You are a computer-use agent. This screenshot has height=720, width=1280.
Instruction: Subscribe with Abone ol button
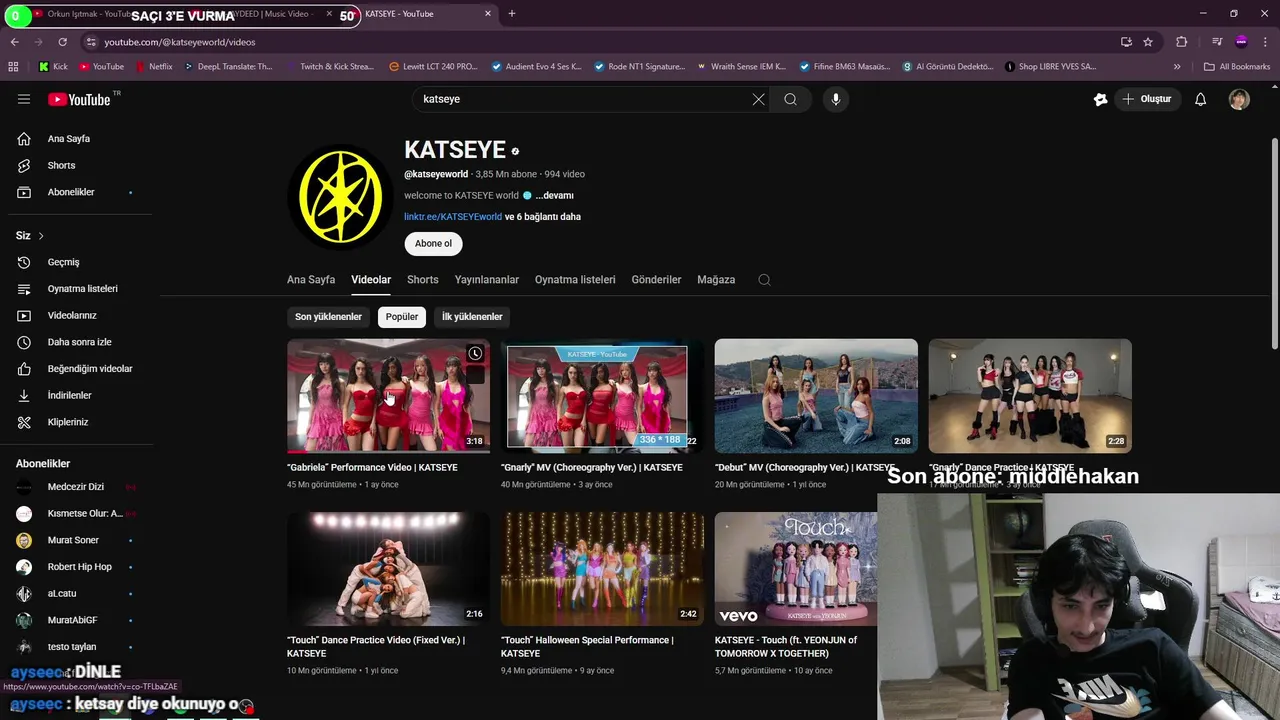tap(433, 243)
